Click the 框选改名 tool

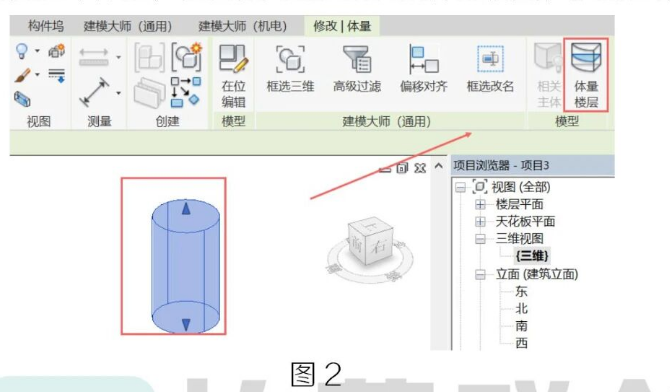click(490, 68)
